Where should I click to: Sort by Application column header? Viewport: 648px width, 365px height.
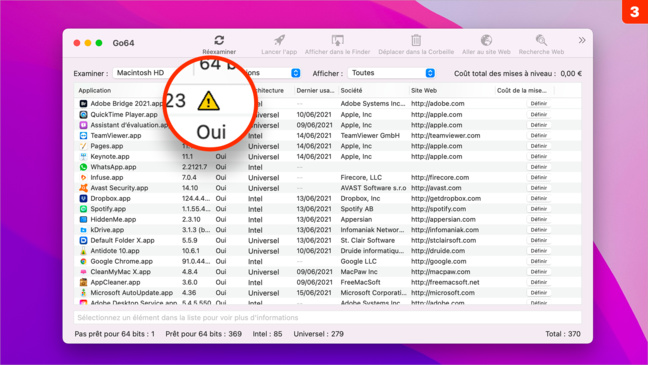coord(95,90)
